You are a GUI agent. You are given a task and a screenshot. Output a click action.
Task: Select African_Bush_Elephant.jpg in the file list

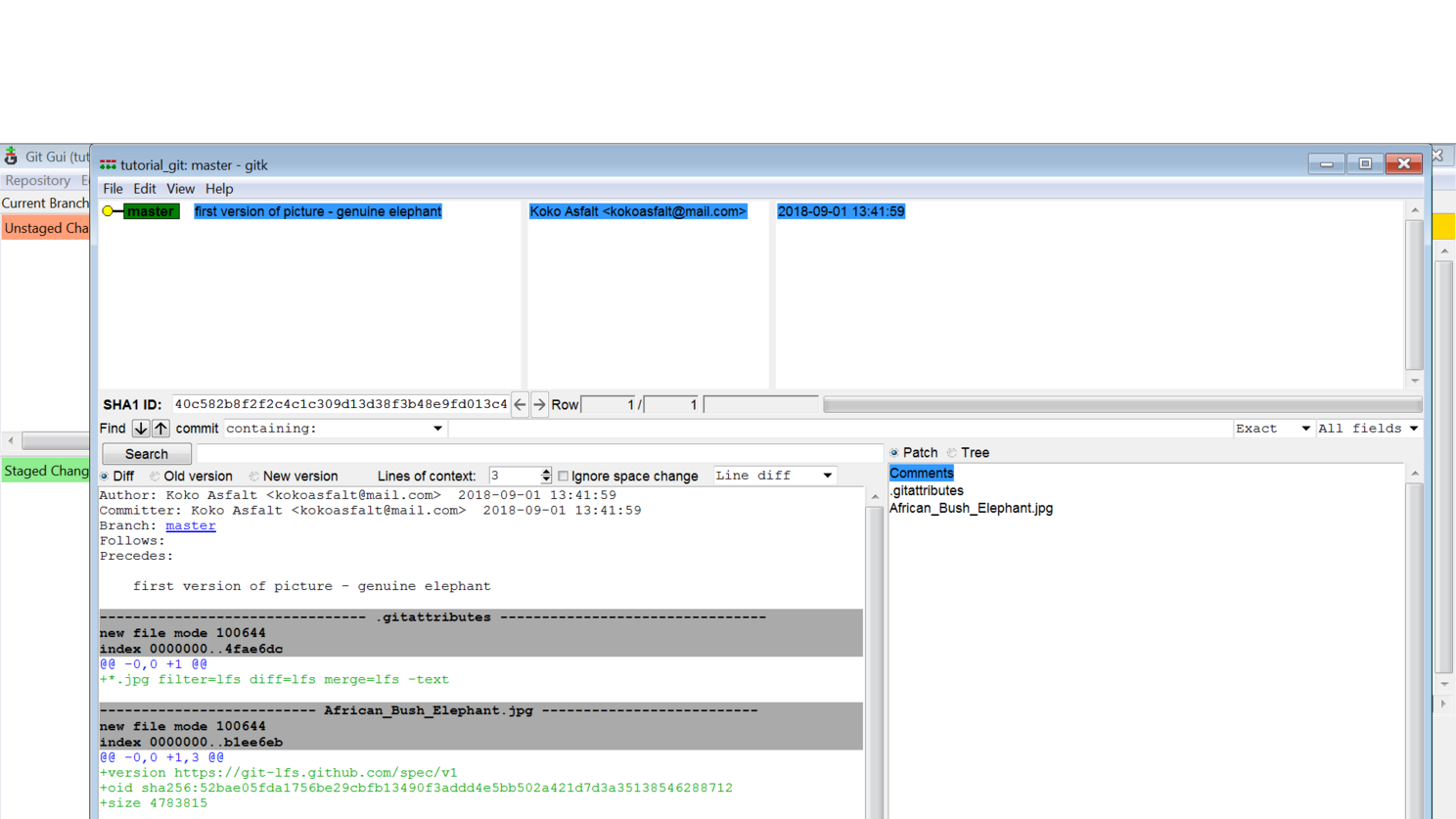point(971,509)
